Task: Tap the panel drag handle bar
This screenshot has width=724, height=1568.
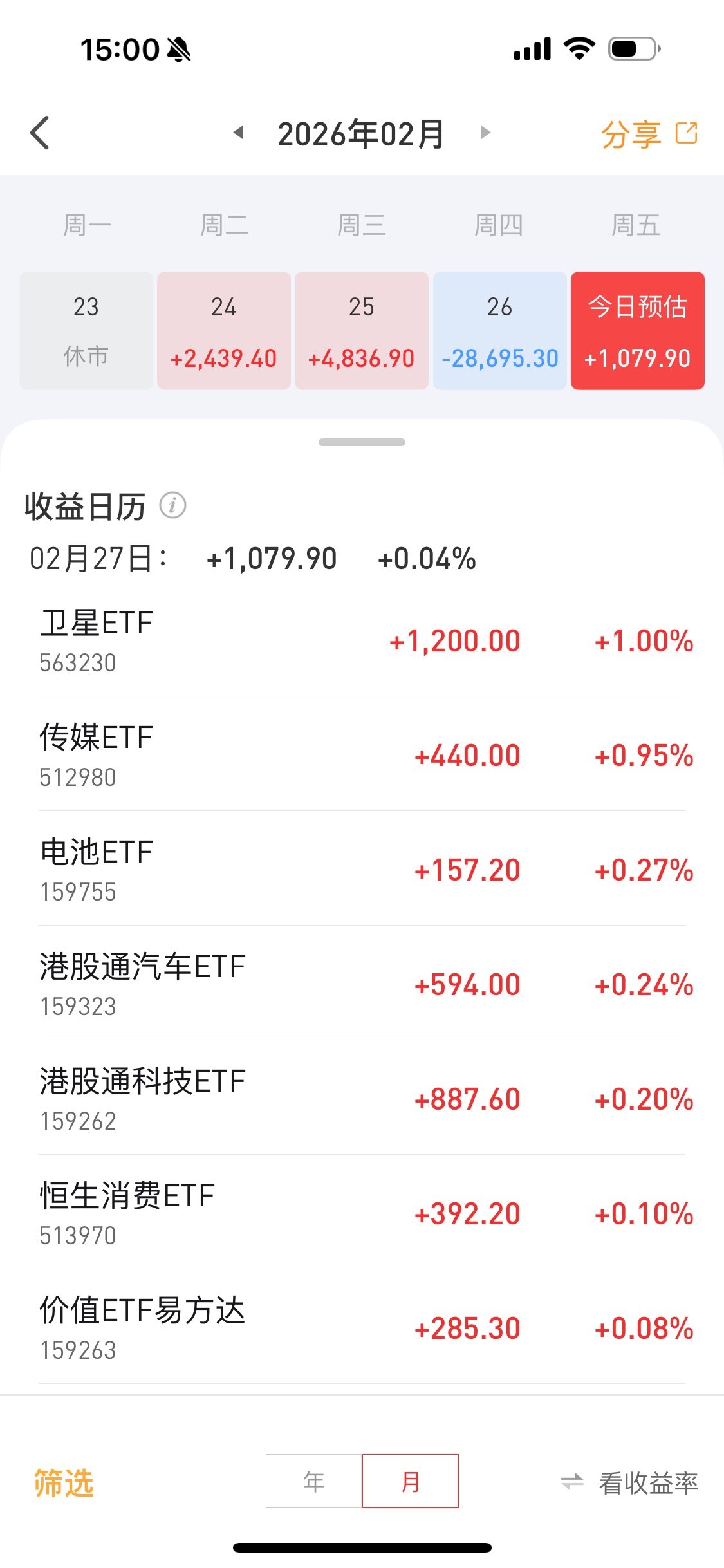Action: click(x=362, y=442)
